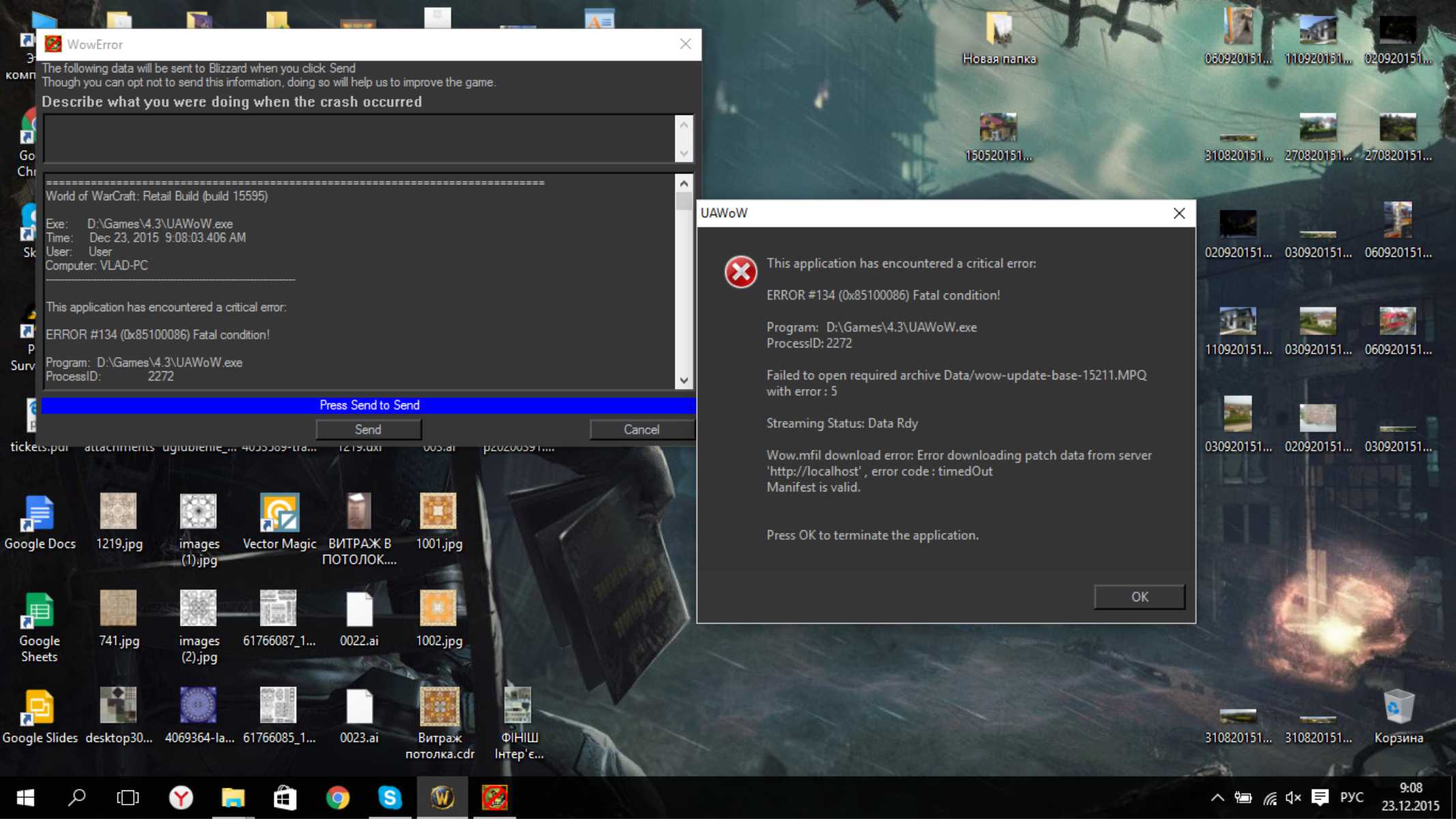This screenshot has height=819, width=1456.
Task: Select the 61766087_1... desktop file
Action: pyautogui.click(x=279, y=620)
